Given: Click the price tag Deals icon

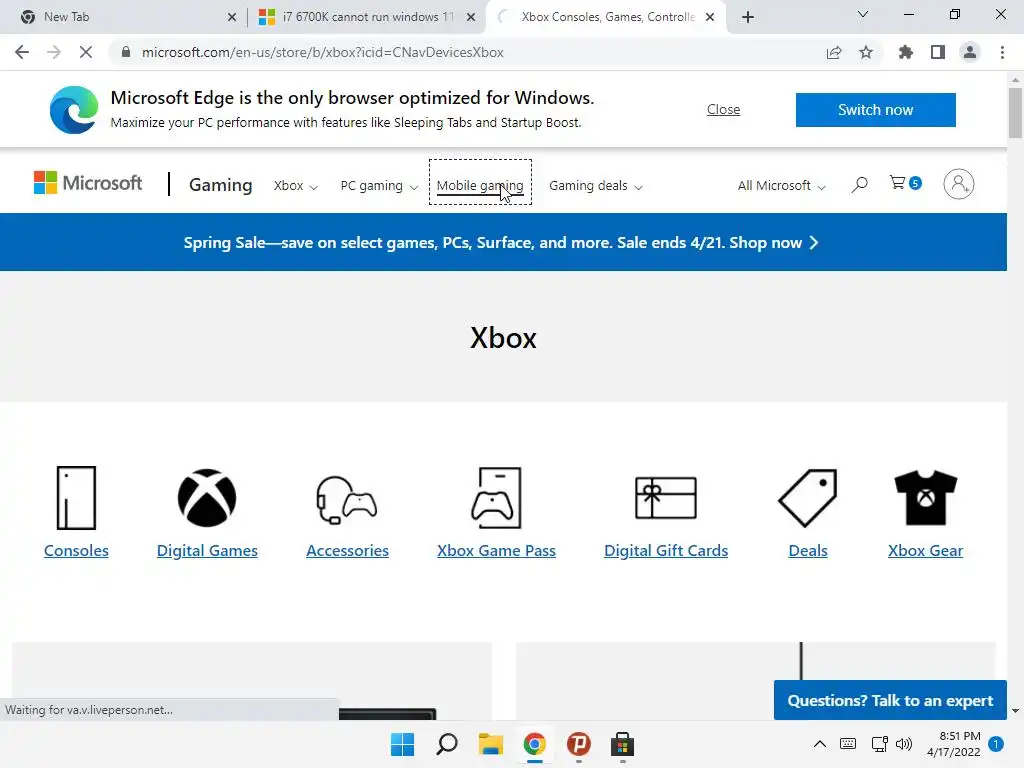Looking at the screenshot, I should pyautogui.click(x=808, y=498).
